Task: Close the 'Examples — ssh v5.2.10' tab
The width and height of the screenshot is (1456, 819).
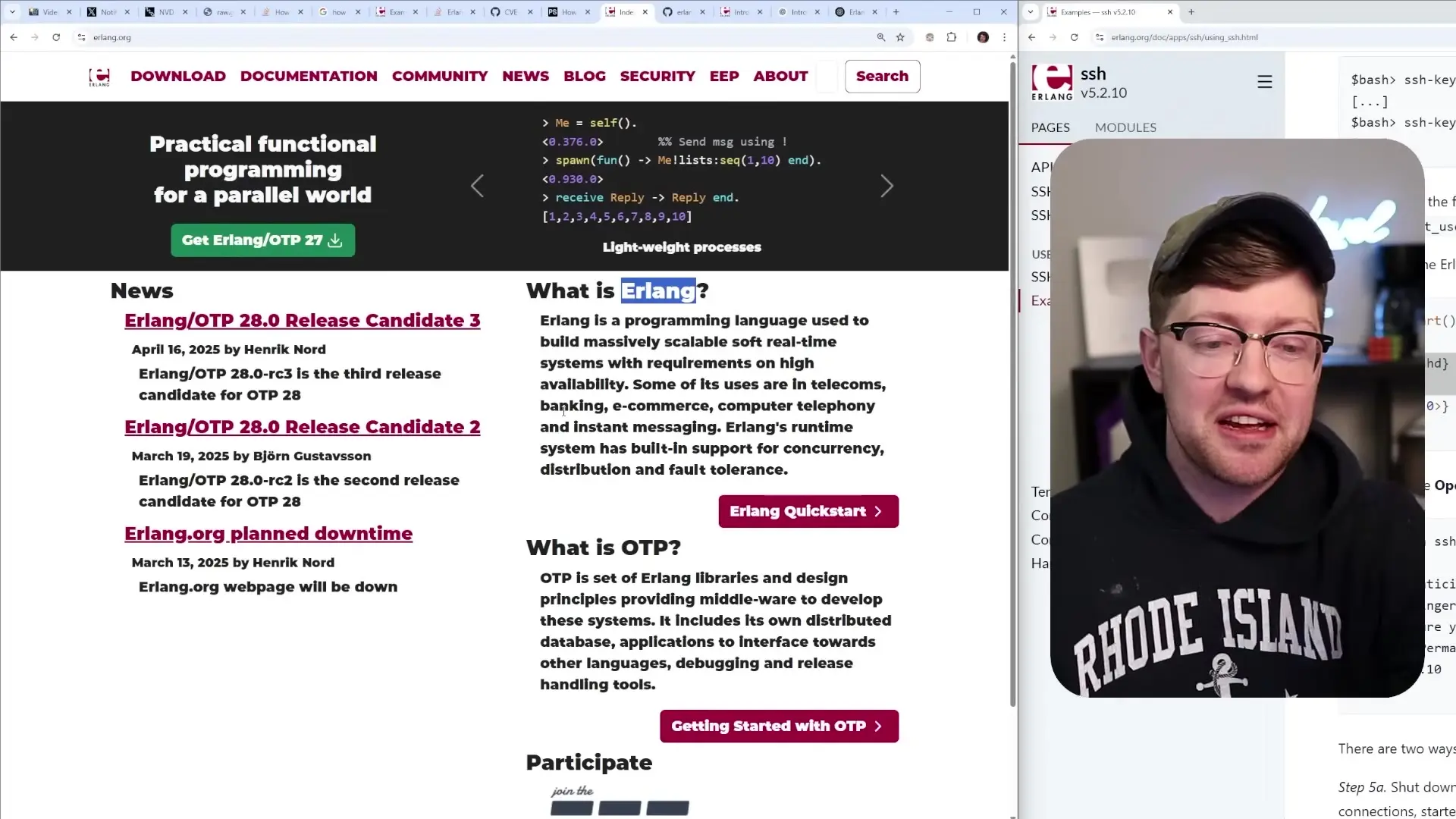Action: click(1170, 12)
